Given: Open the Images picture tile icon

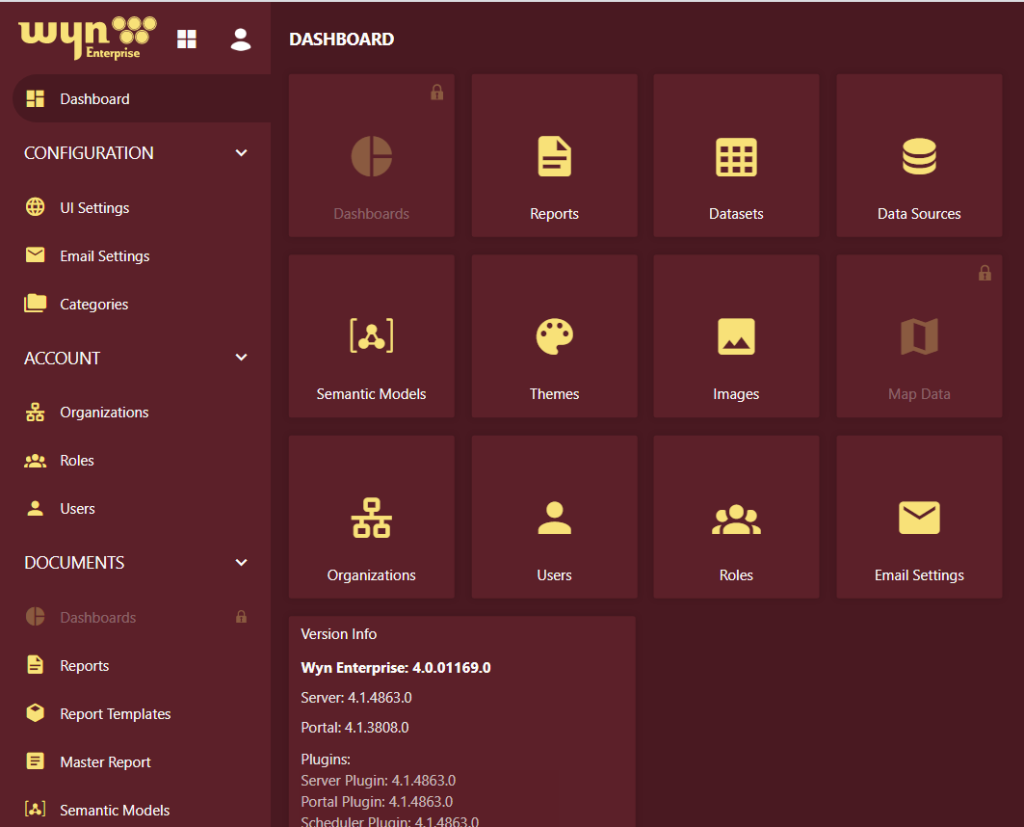Looking at the screenshot, I should [736, 337].
